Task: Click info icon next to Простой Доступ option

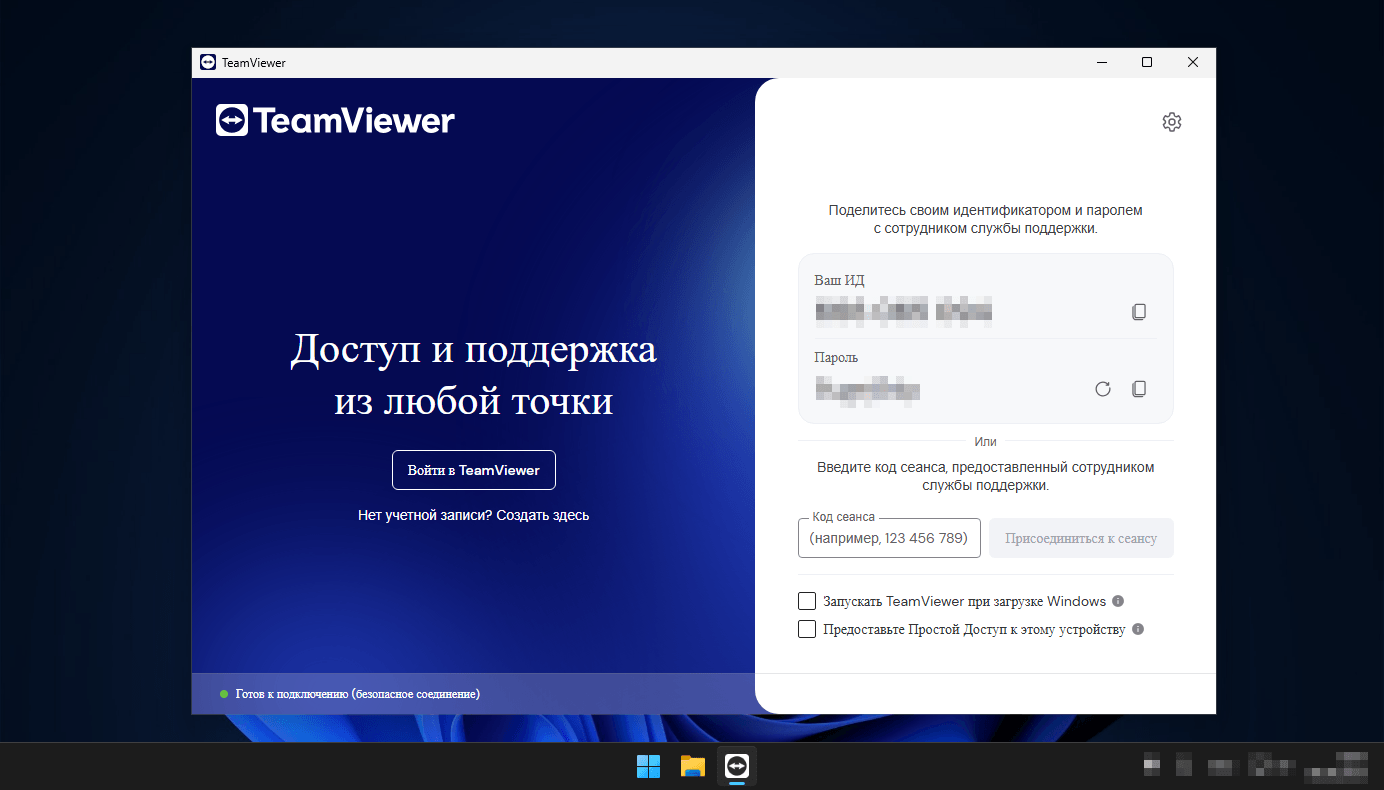Action: tap(1138, 630)
